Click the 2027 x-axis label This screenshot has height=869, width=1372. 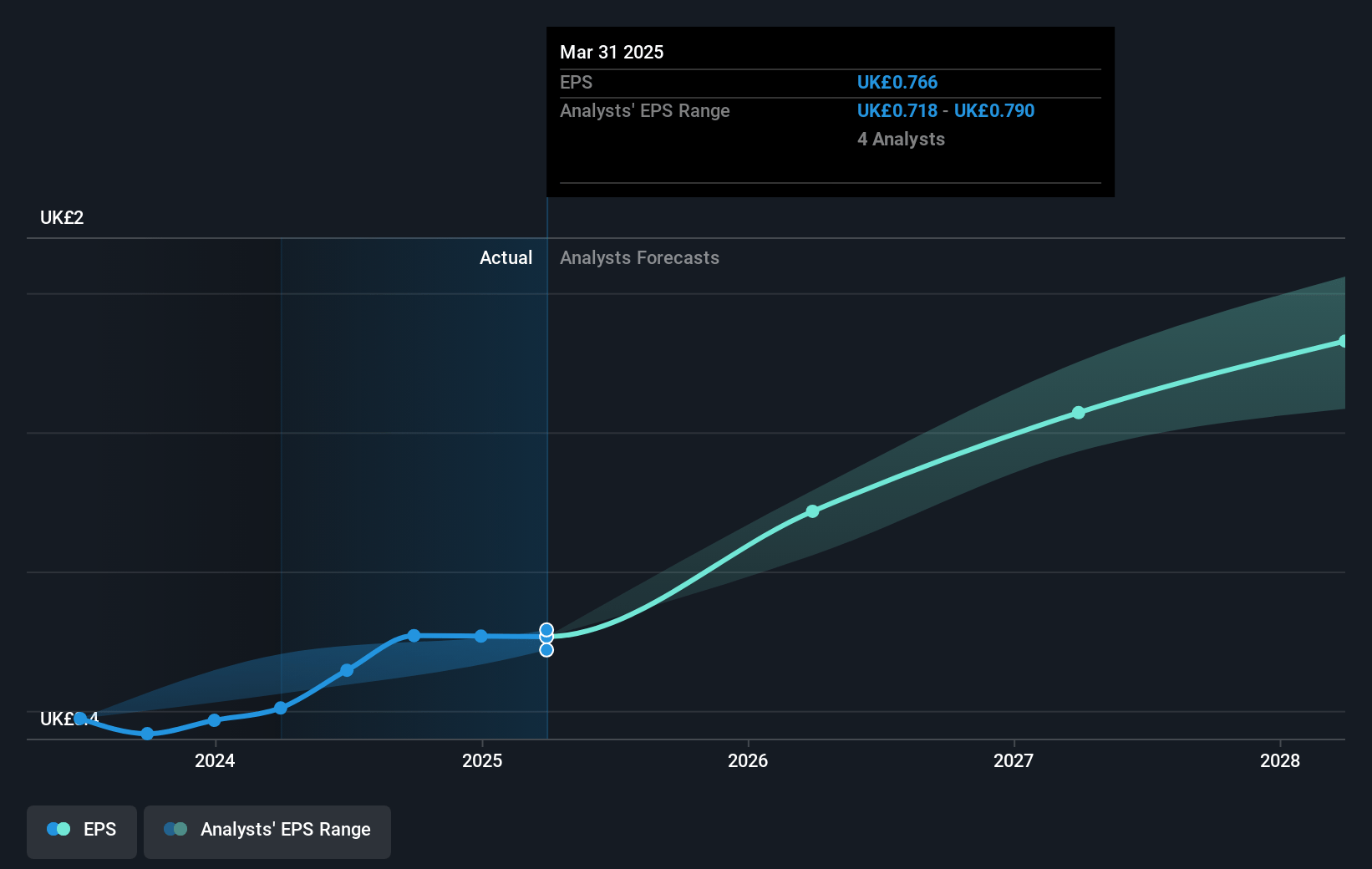[1014, 760]
